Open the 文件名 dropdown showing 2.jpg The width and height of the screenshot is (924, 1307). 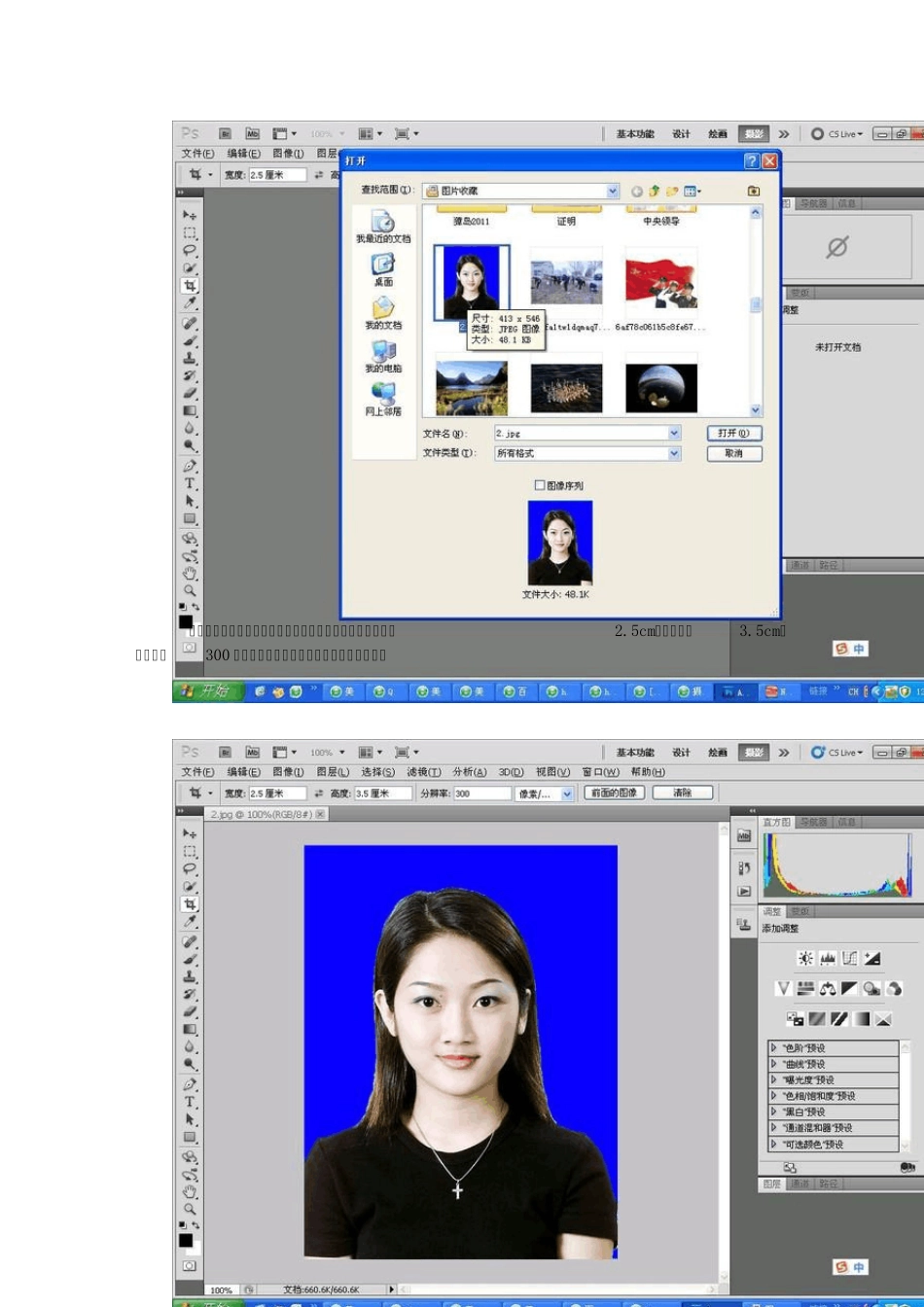[674, 433]
